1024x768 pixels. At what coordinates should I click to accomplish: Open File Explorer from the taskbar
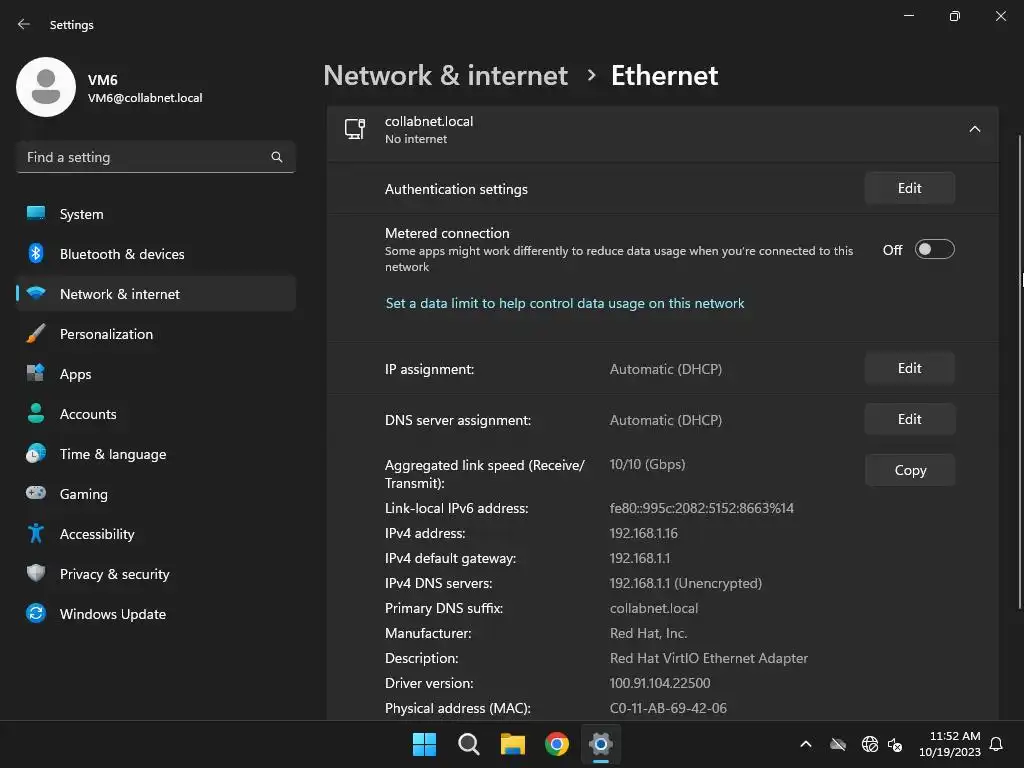click(x=513, y=743)
